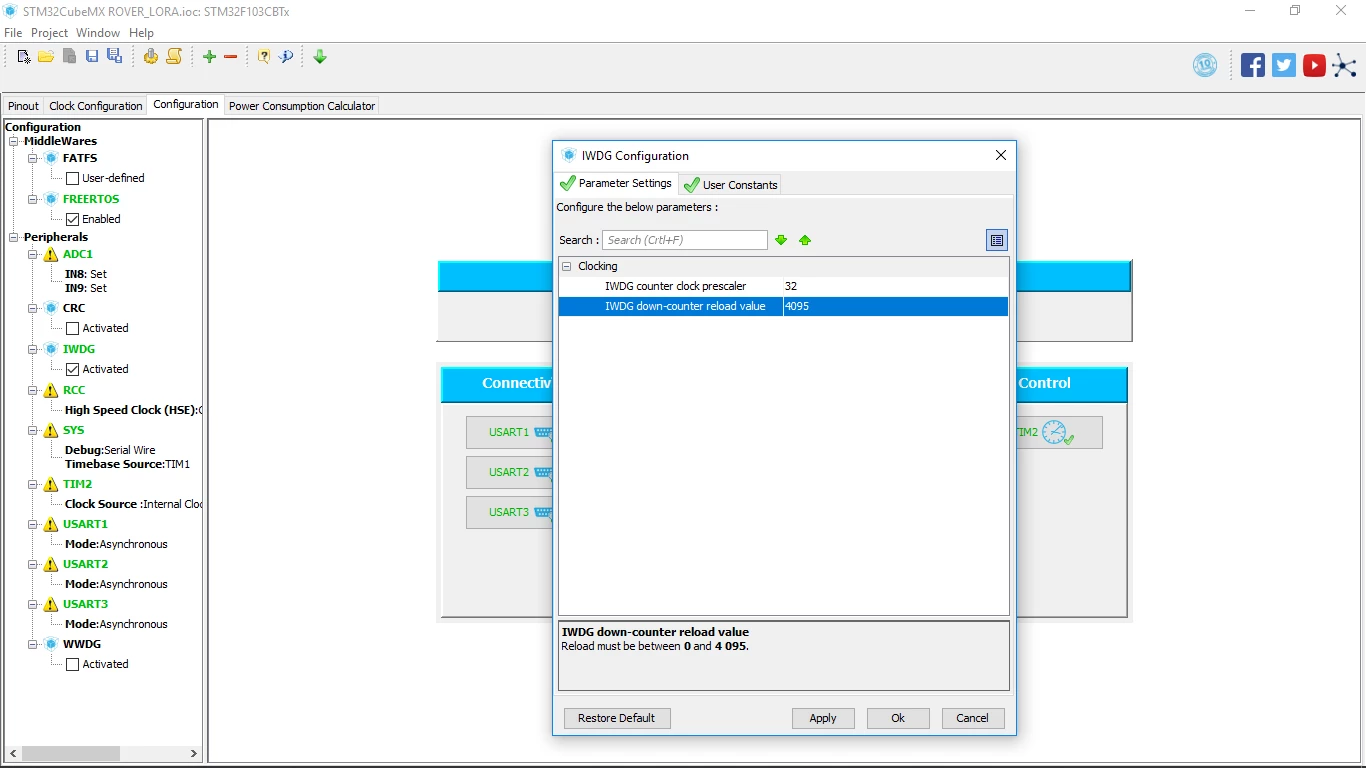Collapse the USART1 tree node
This screenshot has height=768, width=1366.
pos(33,525)
